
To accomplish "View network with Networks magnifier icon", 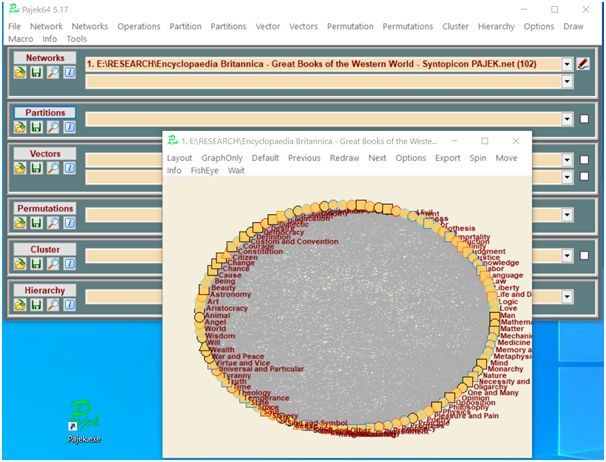I will pos(53,72).
